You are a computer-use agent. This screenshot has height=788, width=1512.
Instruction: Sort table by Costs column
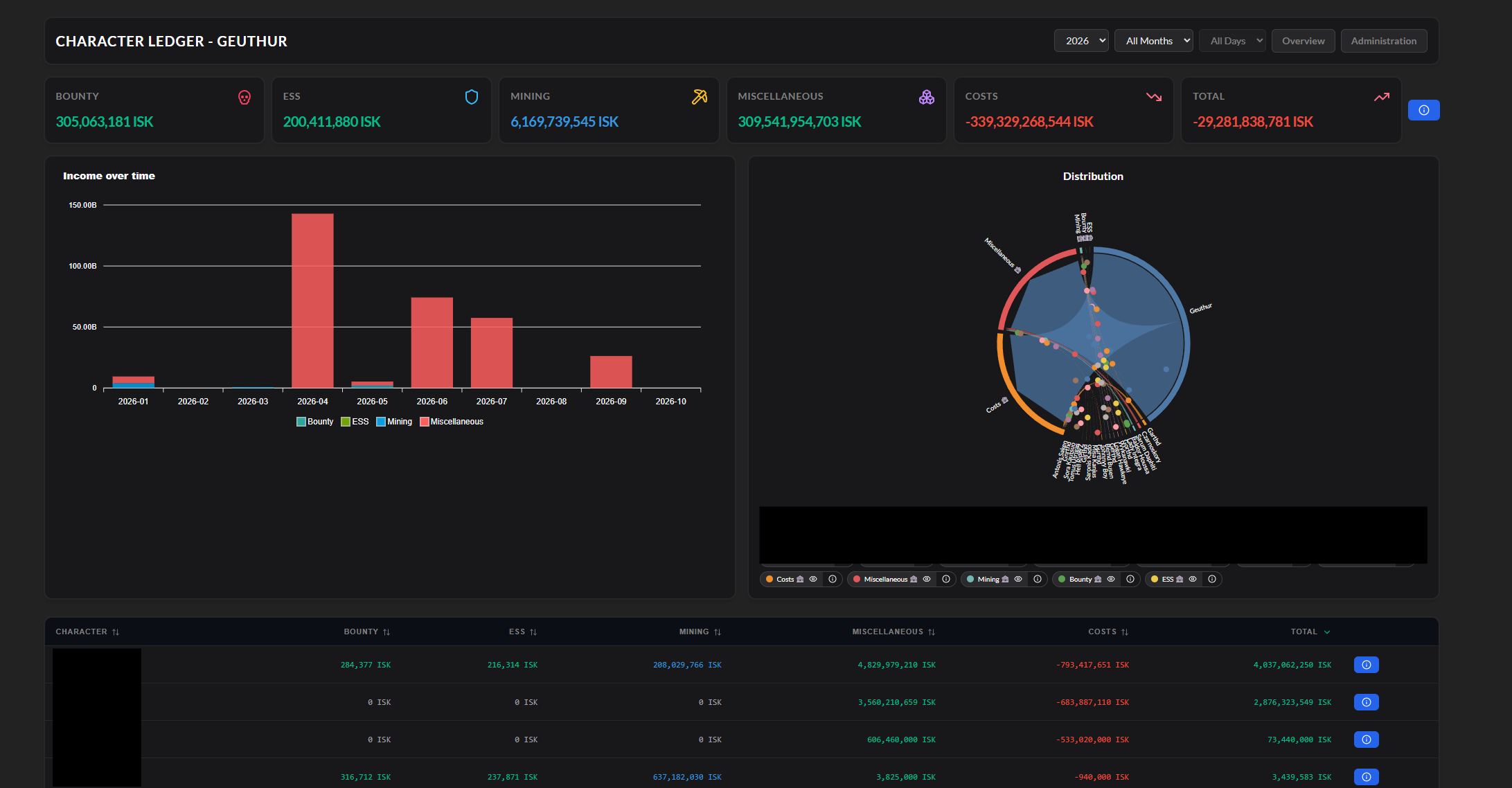(1108, 632)
